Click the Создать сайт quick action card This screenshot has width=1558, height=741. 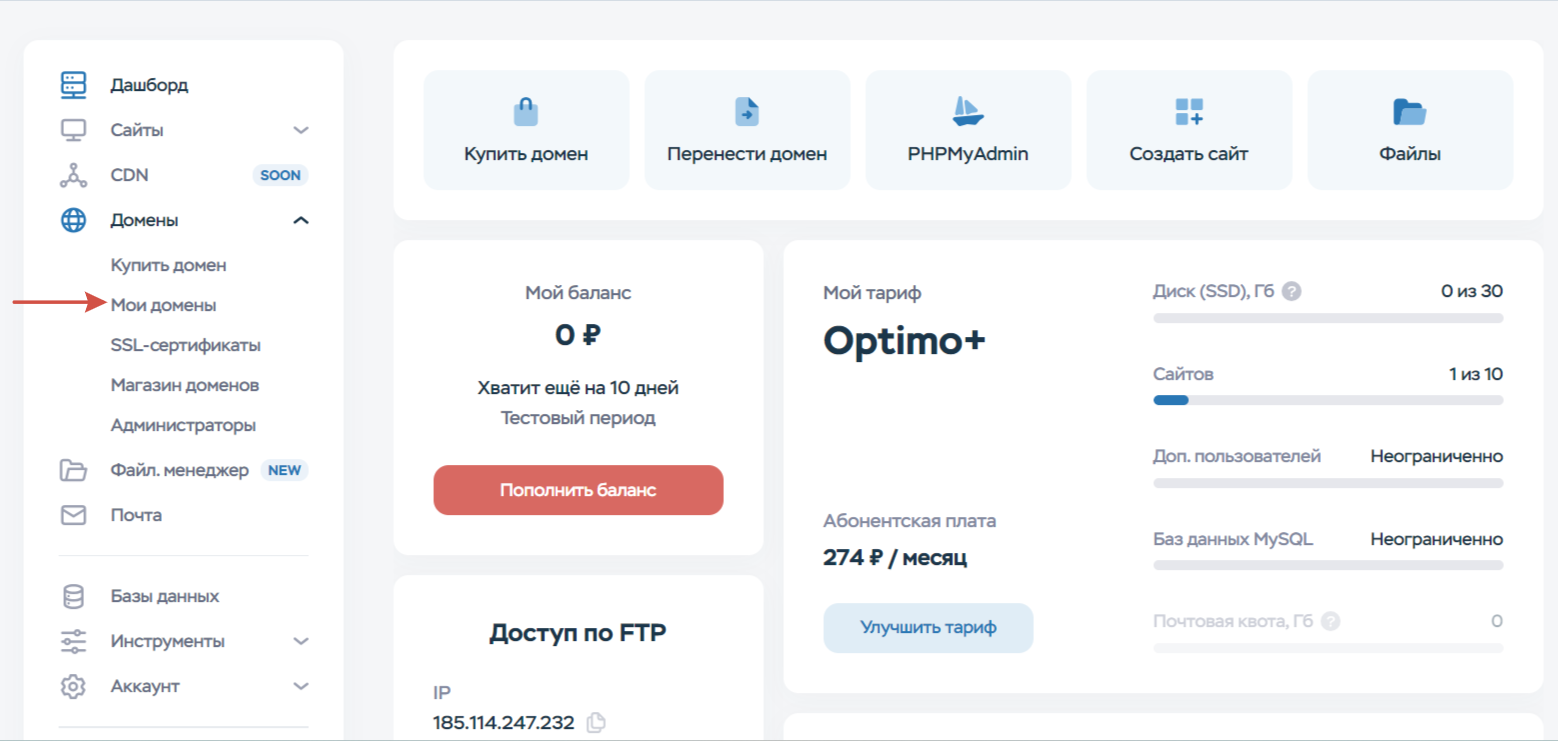point(1189,130)
